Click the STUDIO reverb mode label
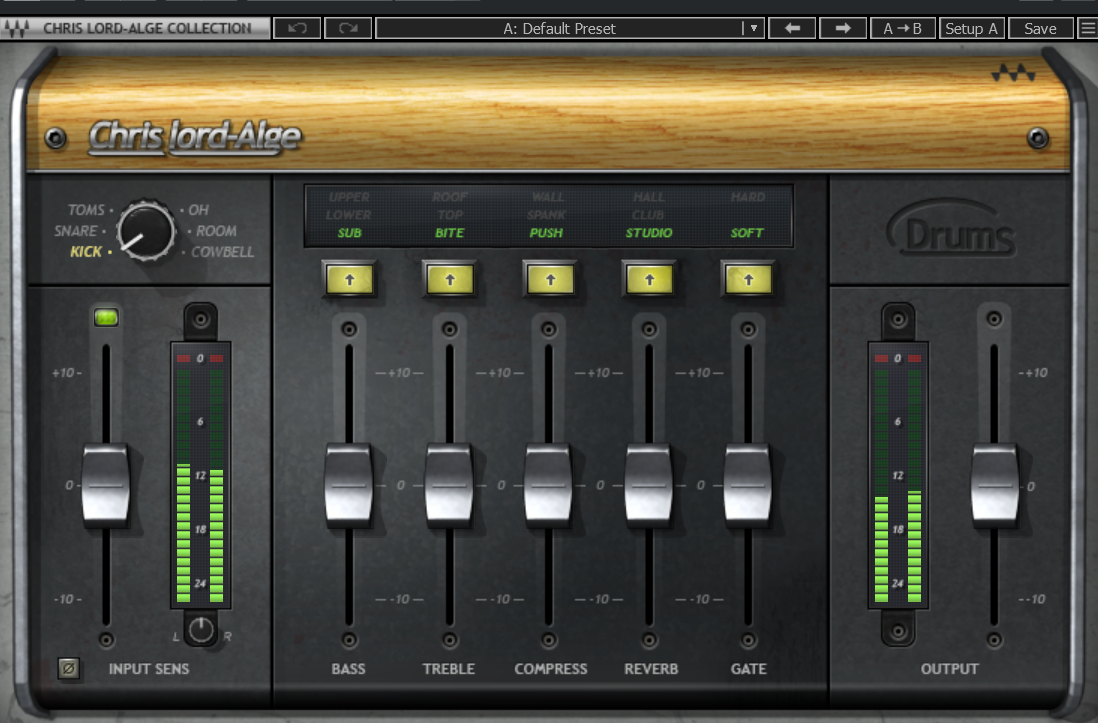The height and width of the screenshot is (723, 1098). [649, 233]
